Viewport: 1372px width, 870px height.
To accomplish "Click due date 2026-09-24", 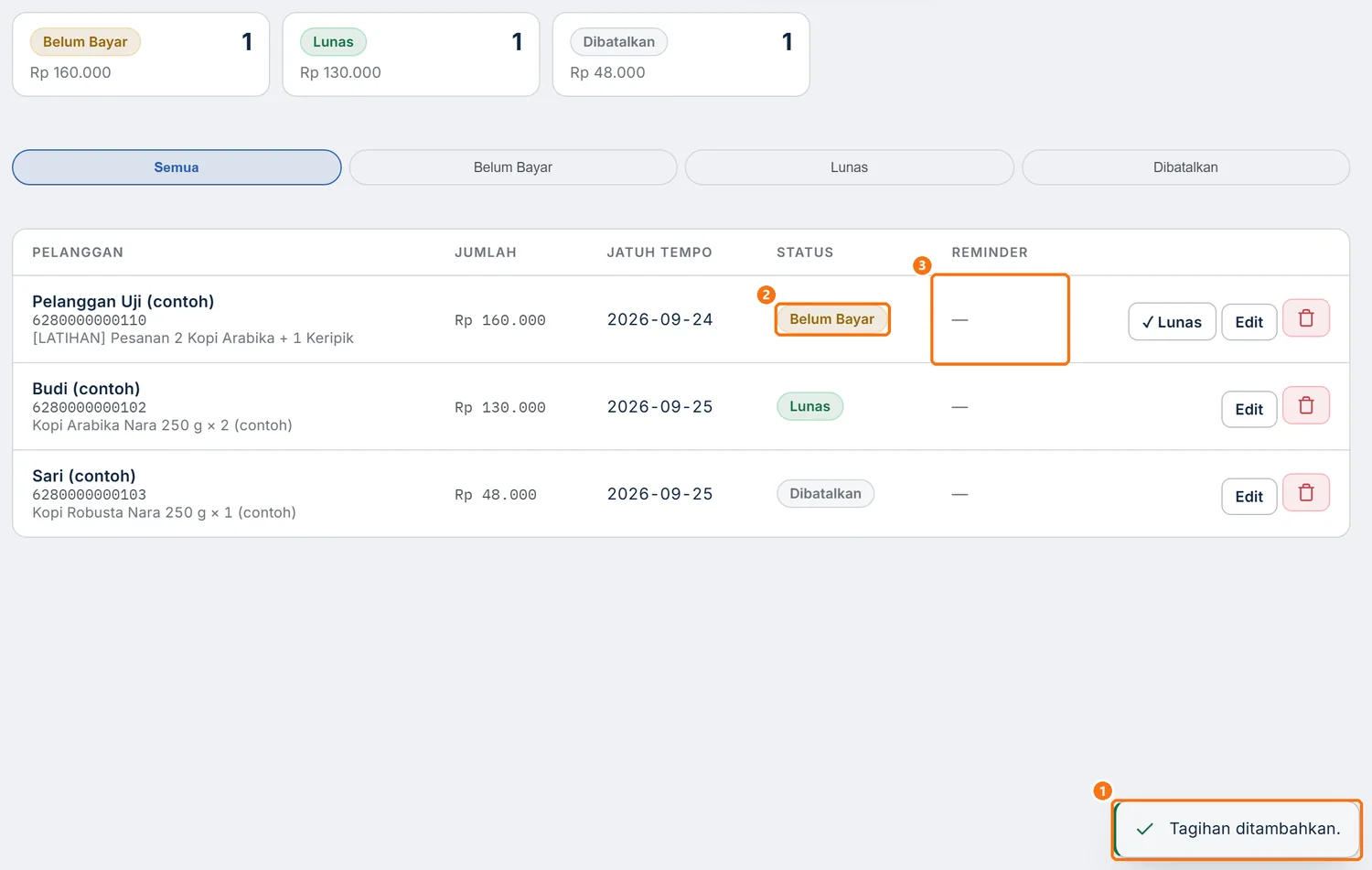I will click(660, 319).
